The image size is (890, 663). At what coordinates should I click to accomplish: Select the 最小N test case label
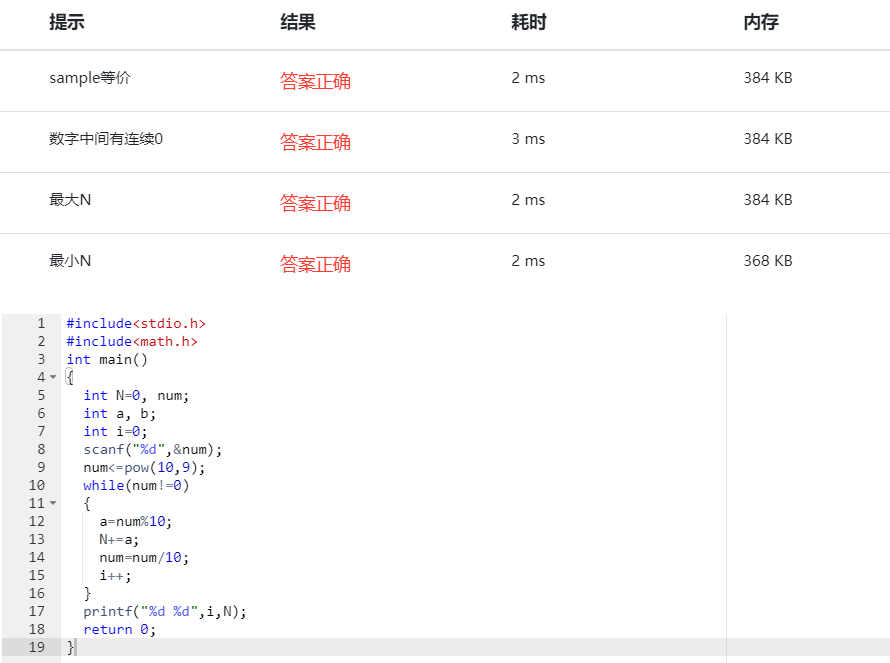point(70,261)
